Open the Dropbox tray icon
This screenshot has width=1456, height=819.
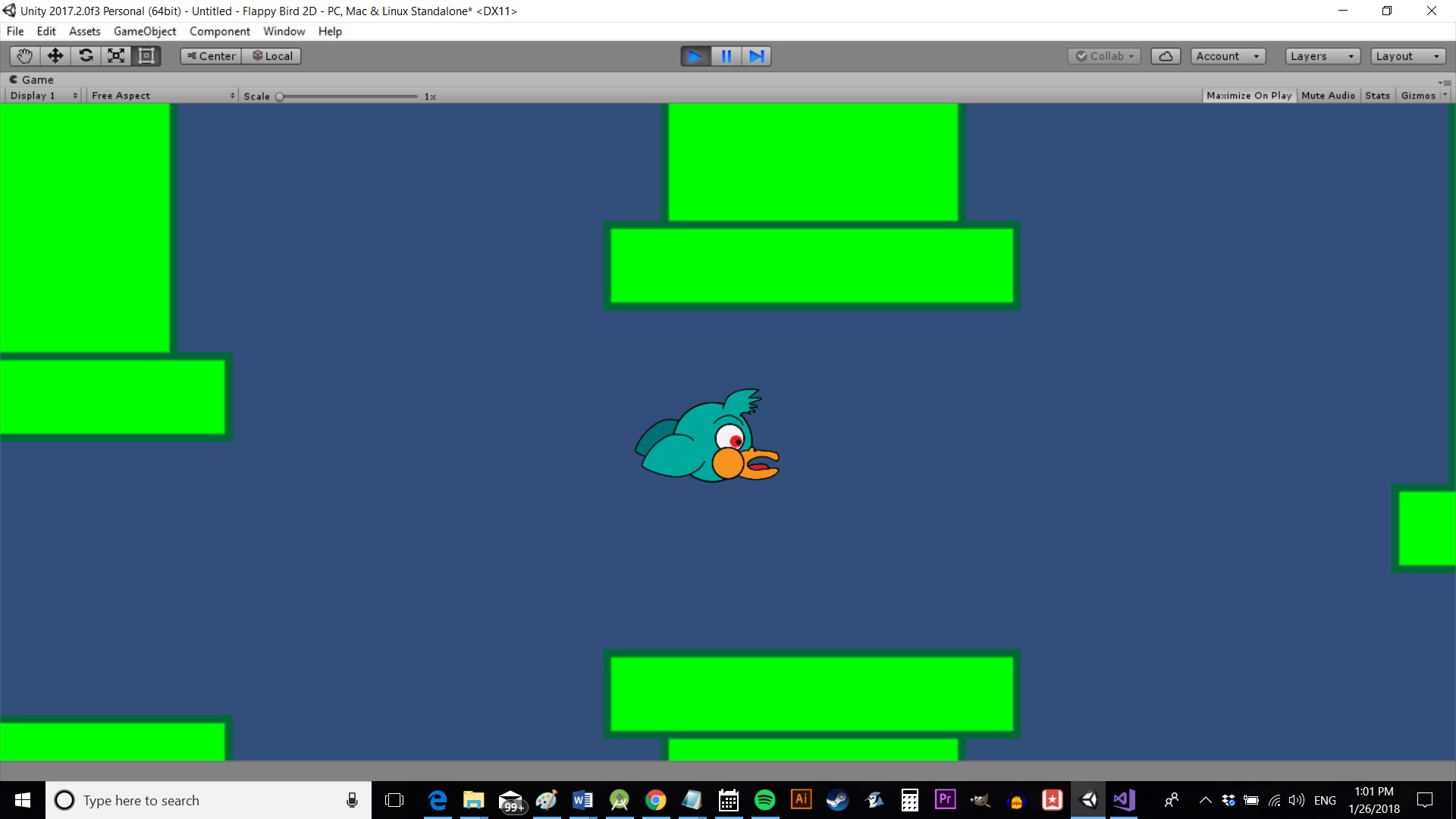pyautogui.click(x=1228, y=800)
